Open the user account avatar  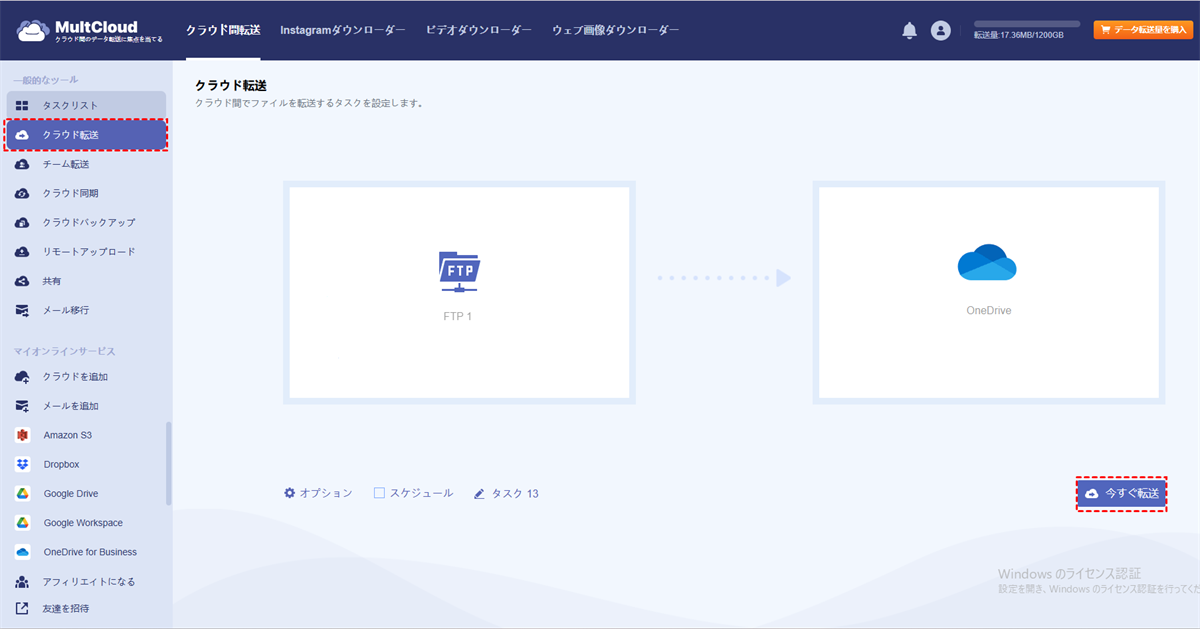pos(940,31)
